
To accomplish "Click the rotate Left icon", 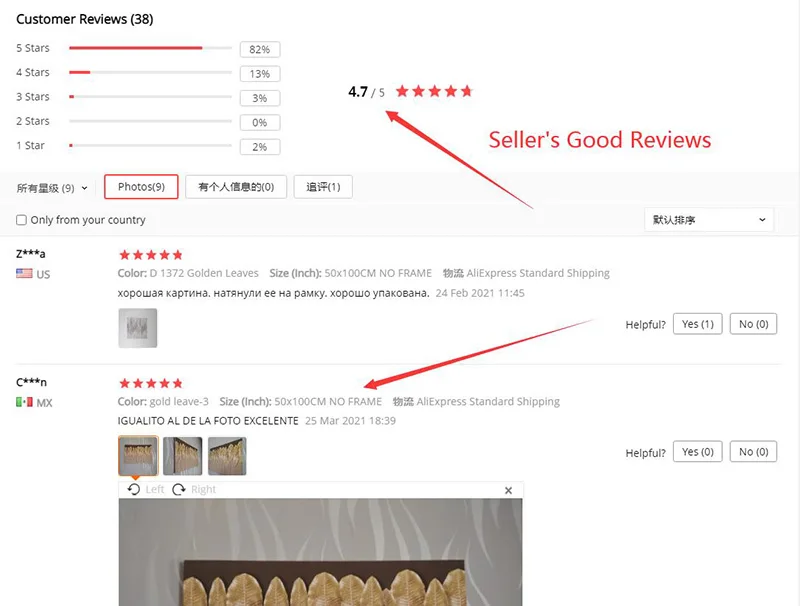I will [x=134, y=489].
